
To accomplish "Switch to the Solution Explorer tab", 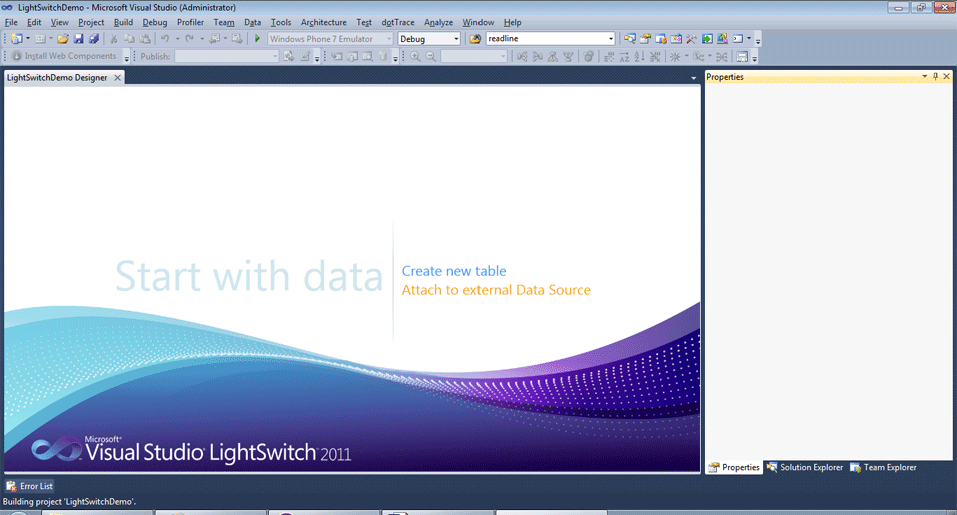I will click(805, 467).
